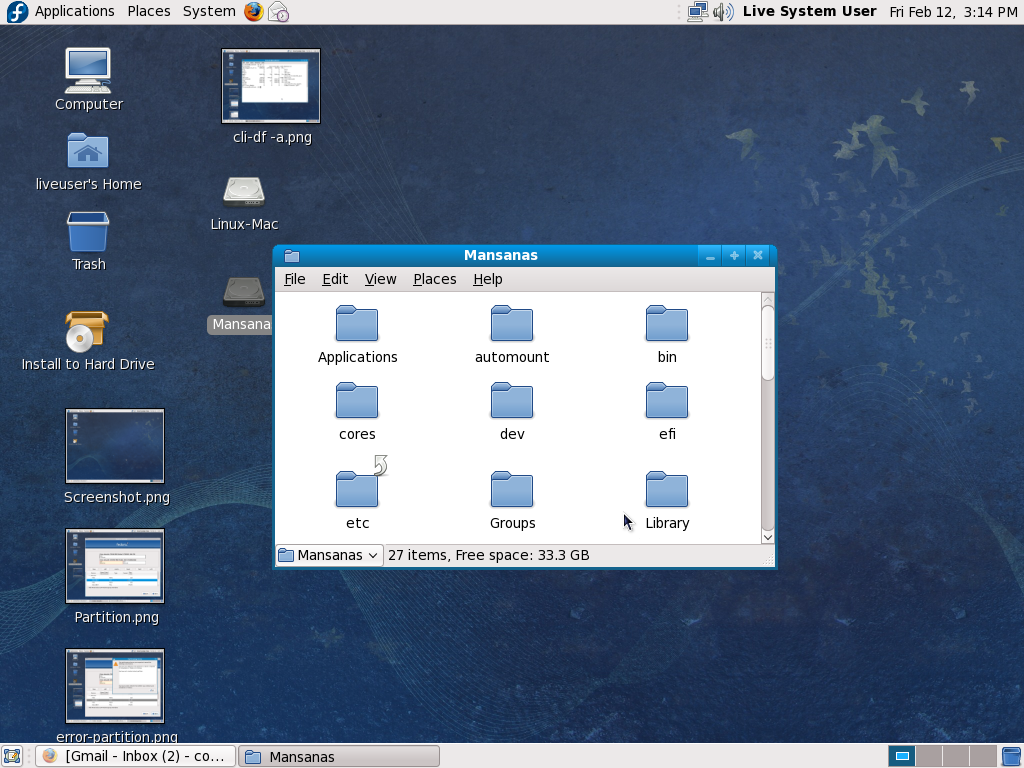The height and width of the screenshot is (768, 1024).
Task: Select the etc symlink folder icon
Action: tap(357, 488)
